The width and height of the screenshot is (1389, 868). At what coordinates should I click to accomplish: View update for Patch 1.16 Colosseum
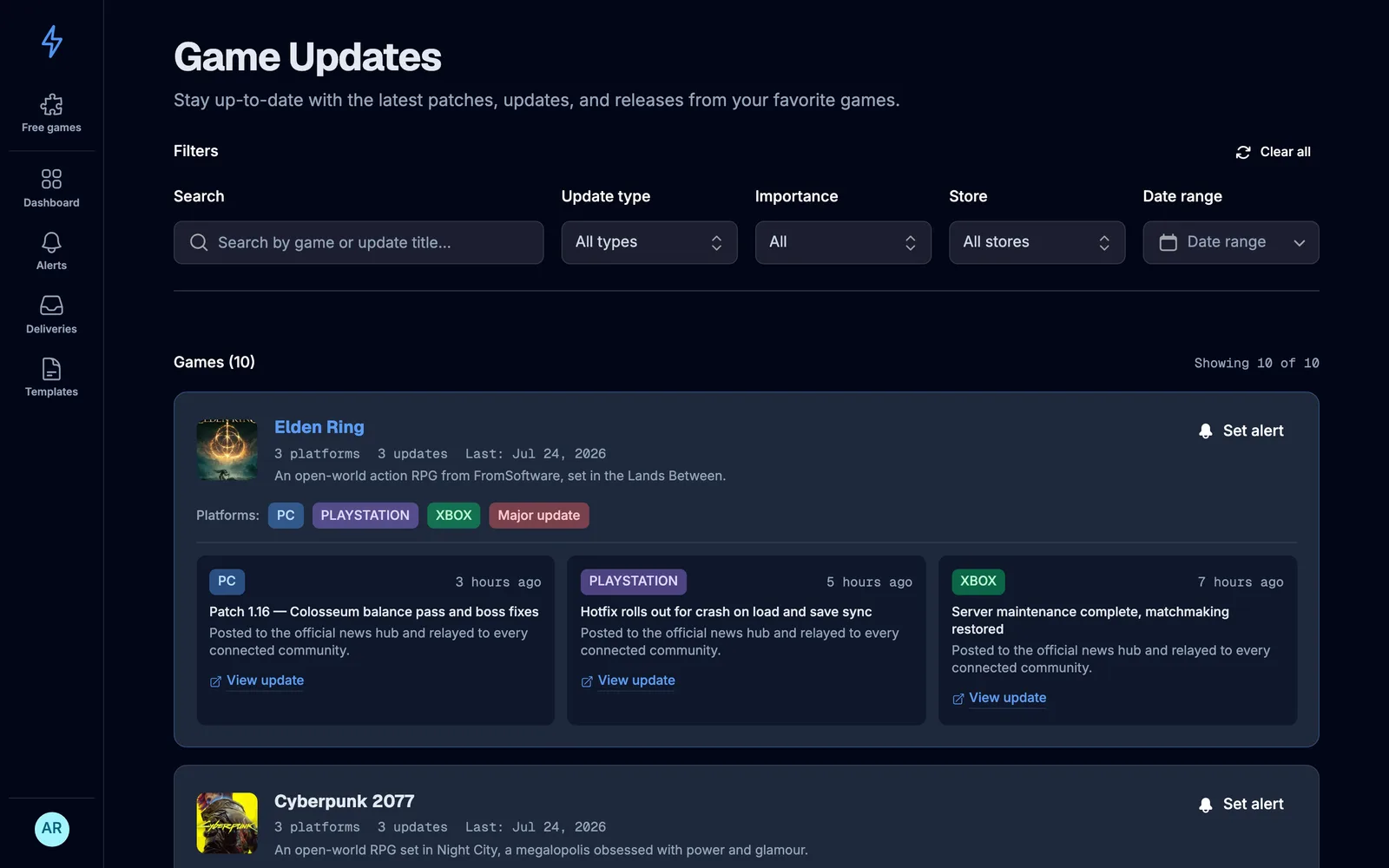(257, 681)
